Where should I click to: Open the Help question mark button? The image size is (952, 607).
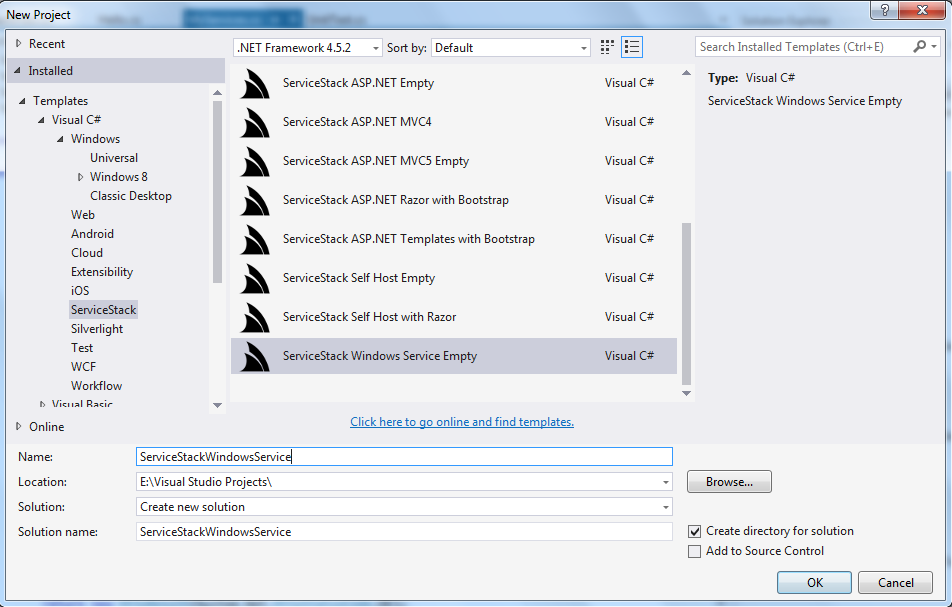tap(885, 10)
